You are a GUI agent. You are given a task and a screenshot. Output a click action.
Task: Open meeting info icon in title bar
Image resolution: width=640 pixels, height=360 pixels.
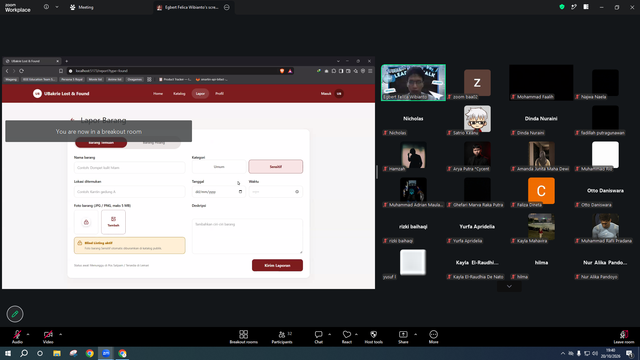47,7
